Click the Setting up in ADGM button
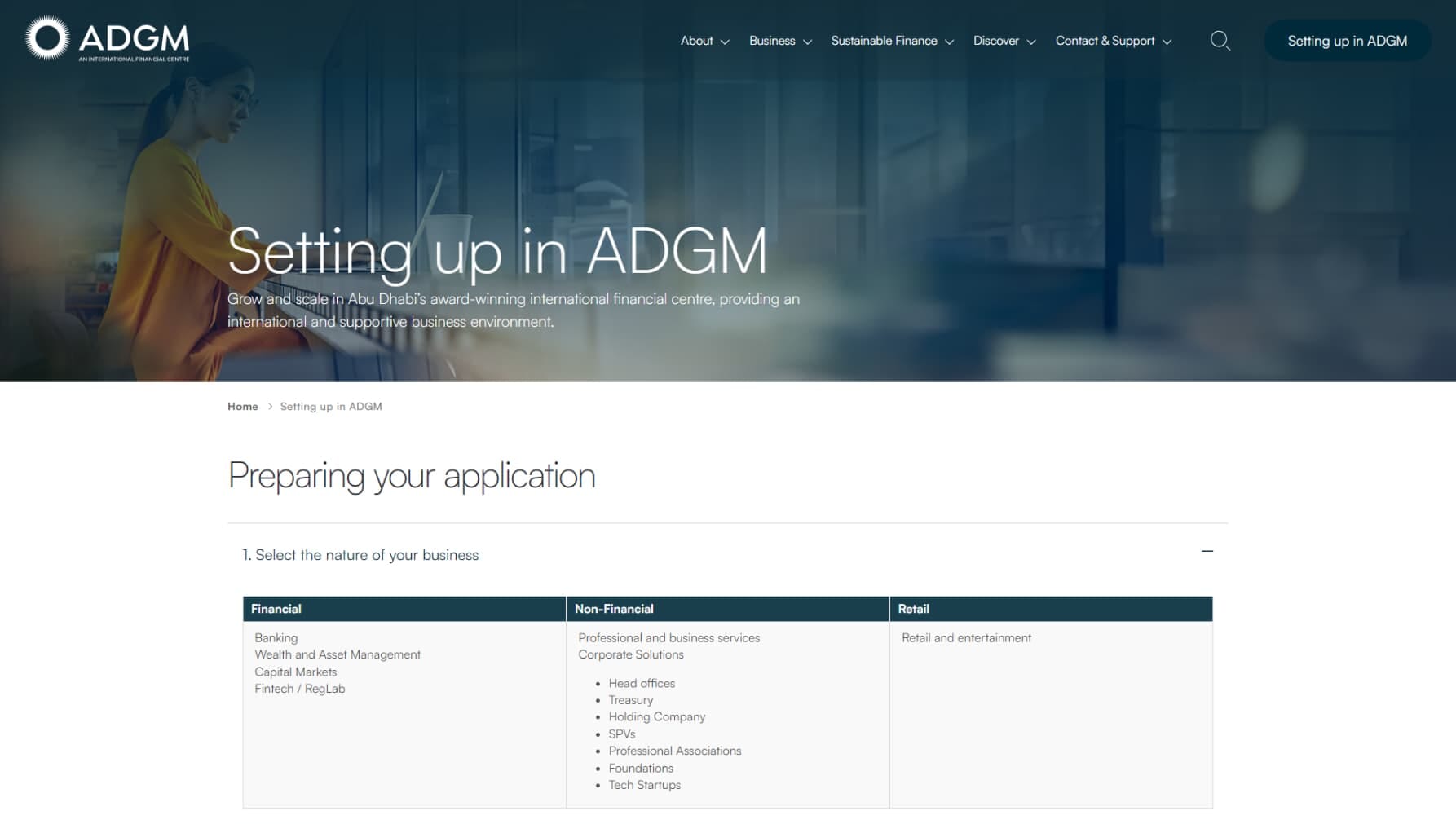 1347,41
